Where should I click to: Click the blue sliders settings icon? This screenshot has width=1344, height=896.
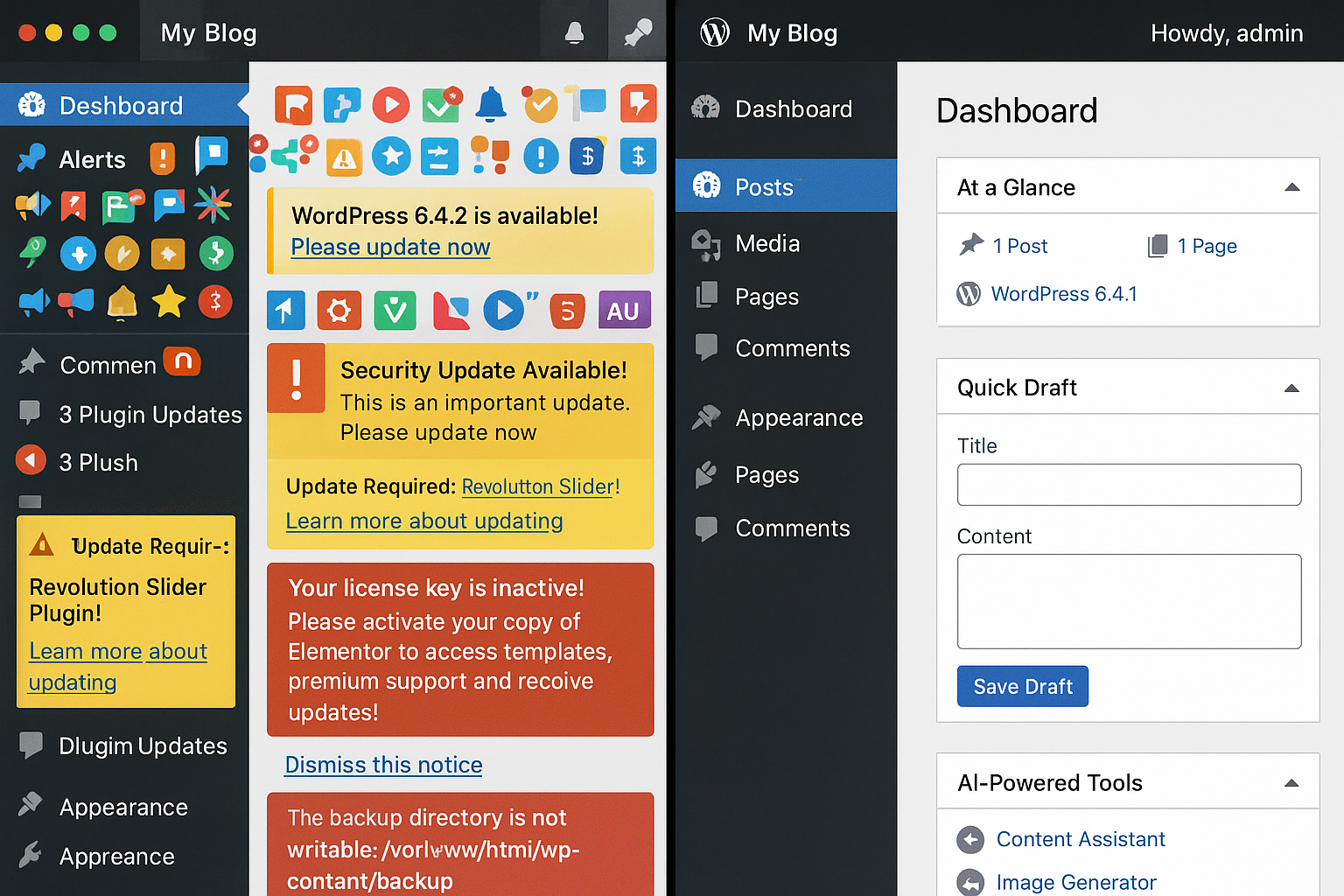tap(439, 157)
